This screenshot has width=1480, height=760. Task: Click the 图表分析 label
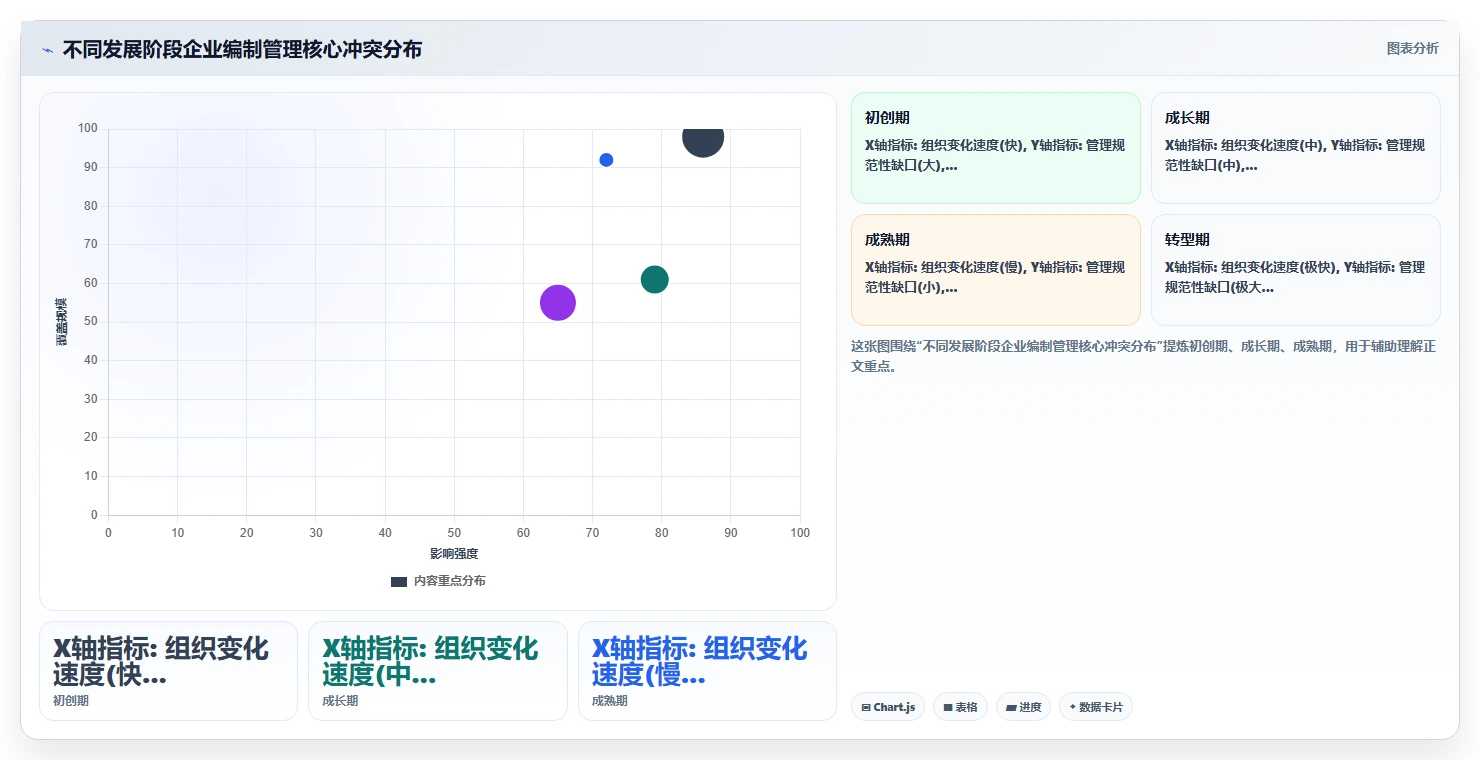(x=1412, y=48)
